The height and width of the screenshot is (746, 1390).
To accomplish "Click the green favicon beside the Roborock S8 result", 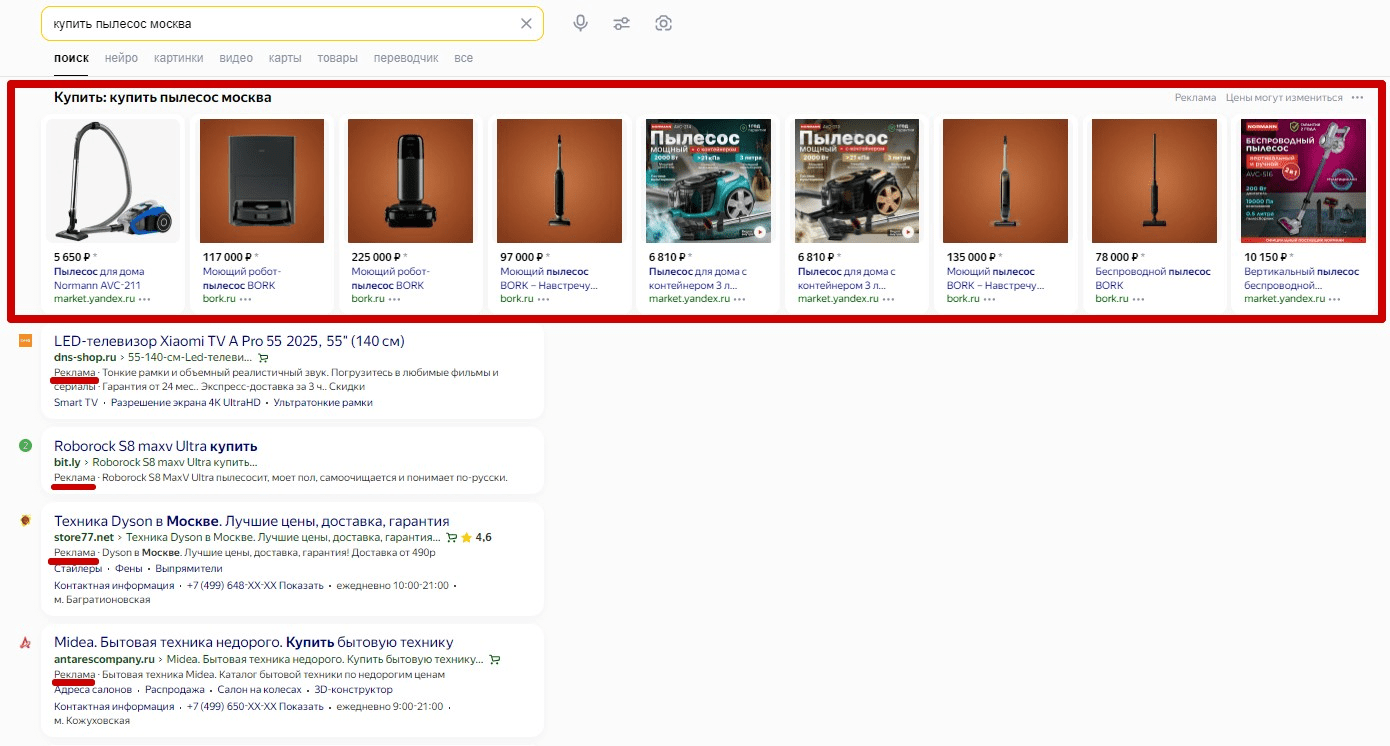I will click(26, 445).
